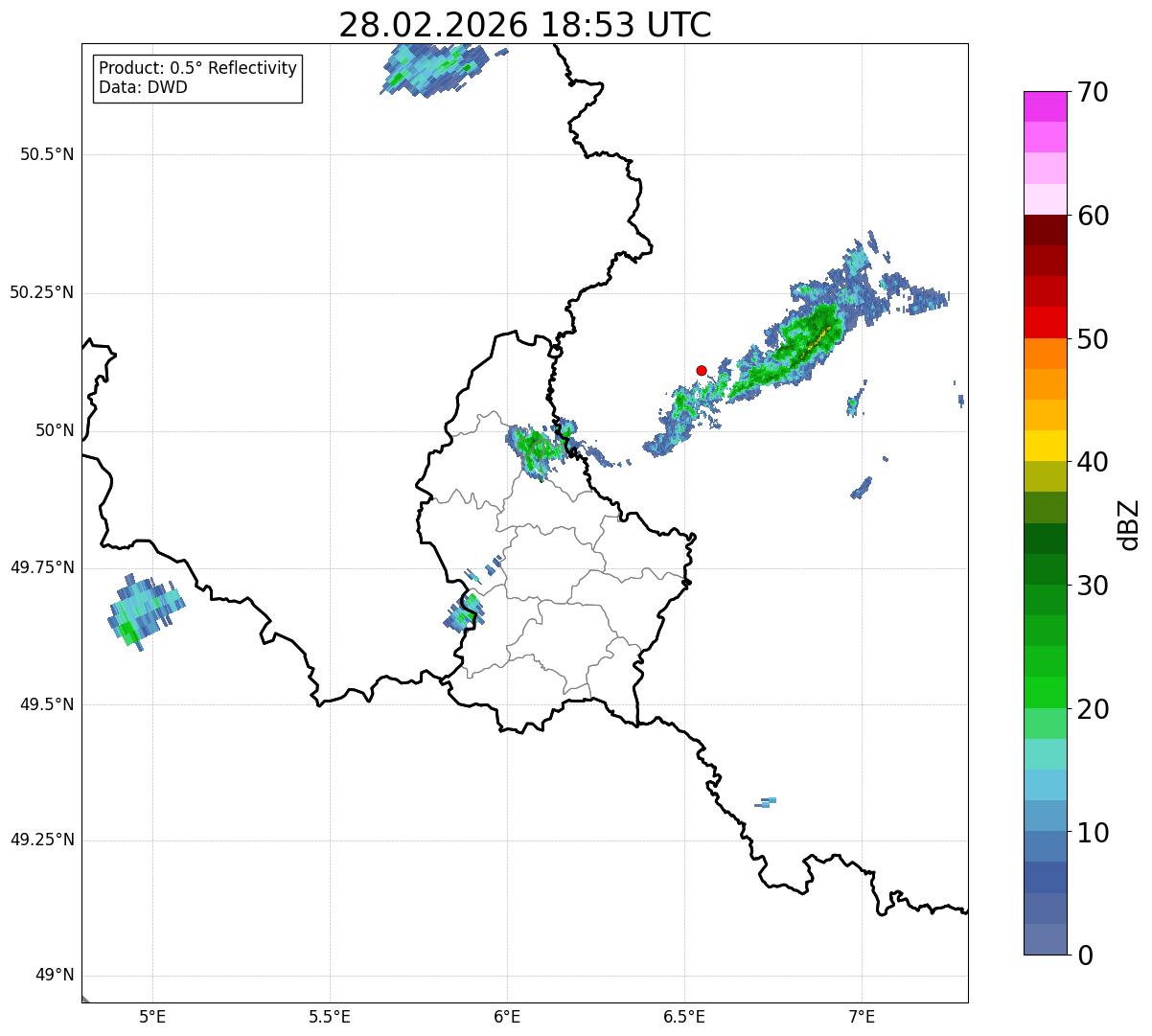Click the longitude label 6°E

(x=507, y=1016)
